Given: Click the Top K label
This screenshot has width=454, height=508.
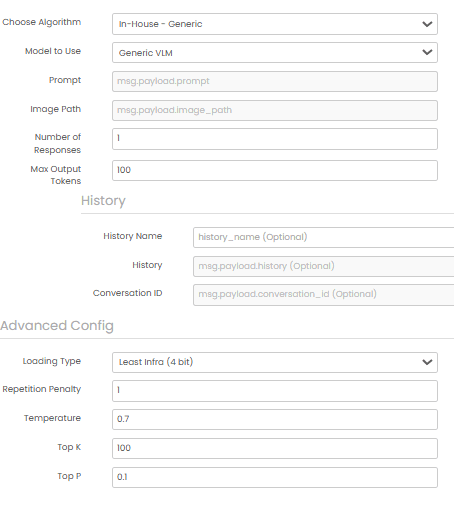Looking at the screenshot, I should point(69,447).
